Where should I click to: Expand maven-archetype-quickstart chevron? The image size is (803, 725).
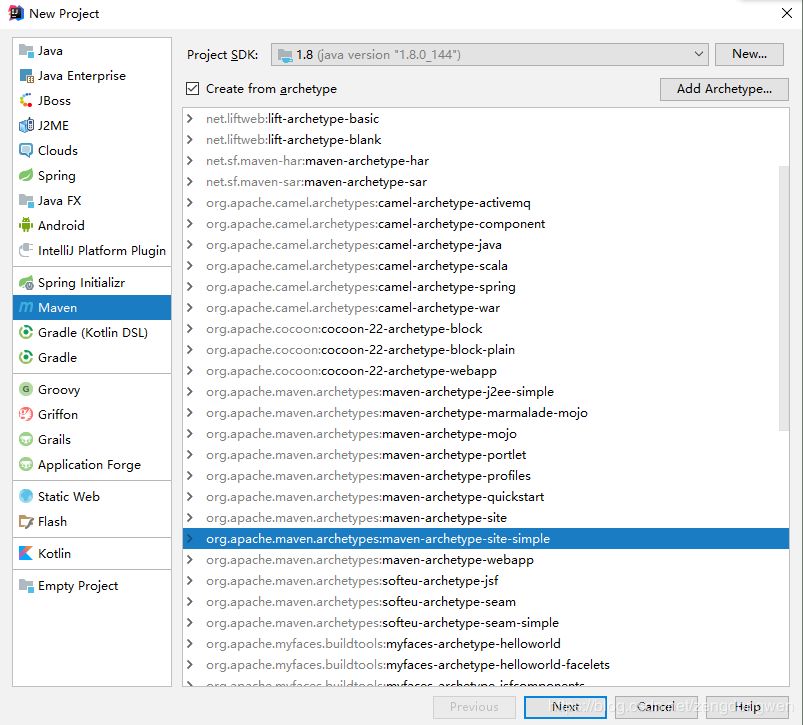190,496
